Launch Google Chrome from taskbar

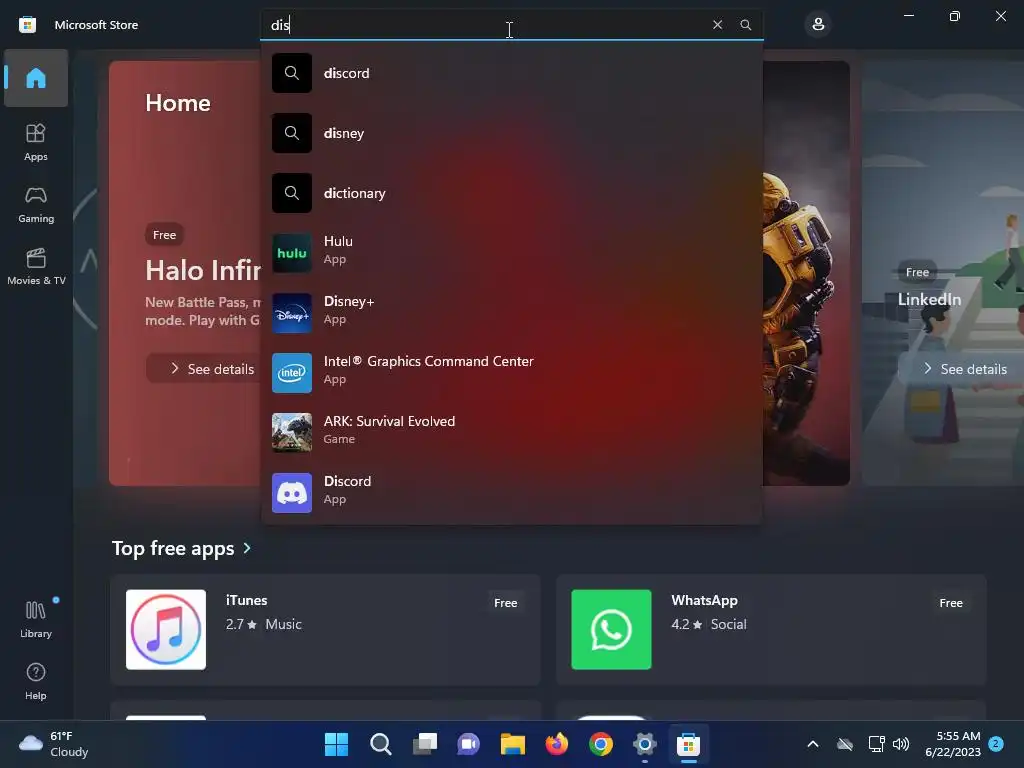click(600, 744)
